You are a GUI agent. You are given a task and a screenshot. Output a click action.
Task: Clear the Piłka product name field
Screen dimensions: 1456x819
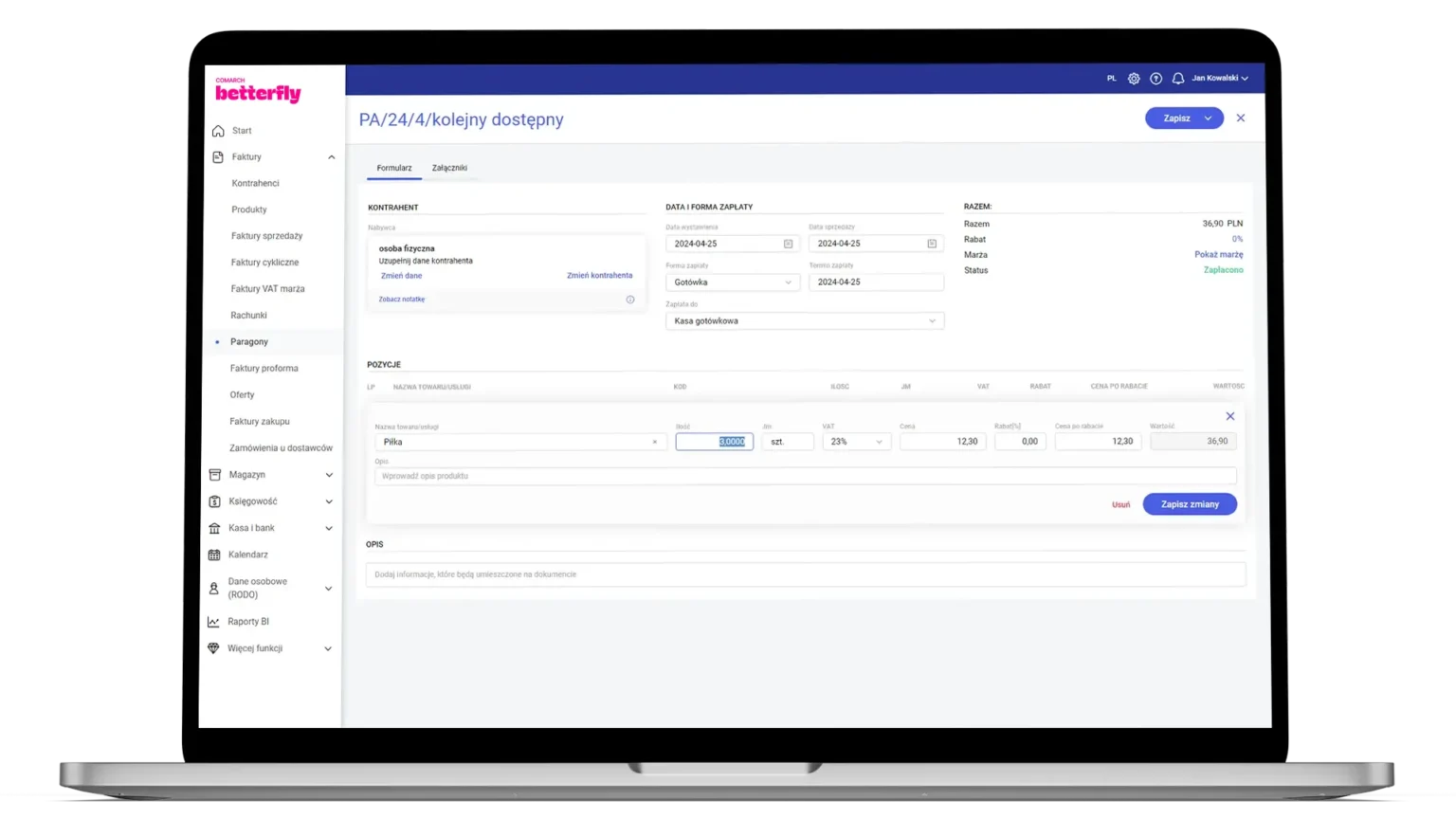tap(654, 442)
